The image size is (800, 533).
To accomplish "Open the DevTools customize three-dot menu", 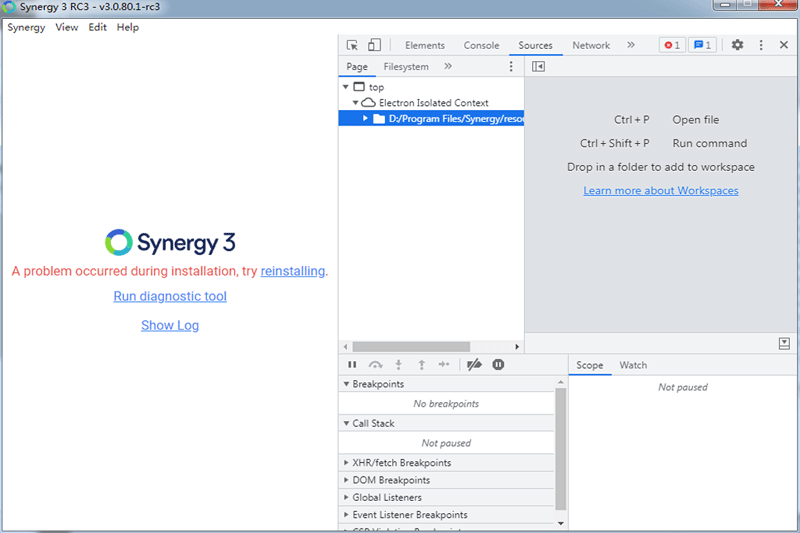I will (x=761, y=45).
